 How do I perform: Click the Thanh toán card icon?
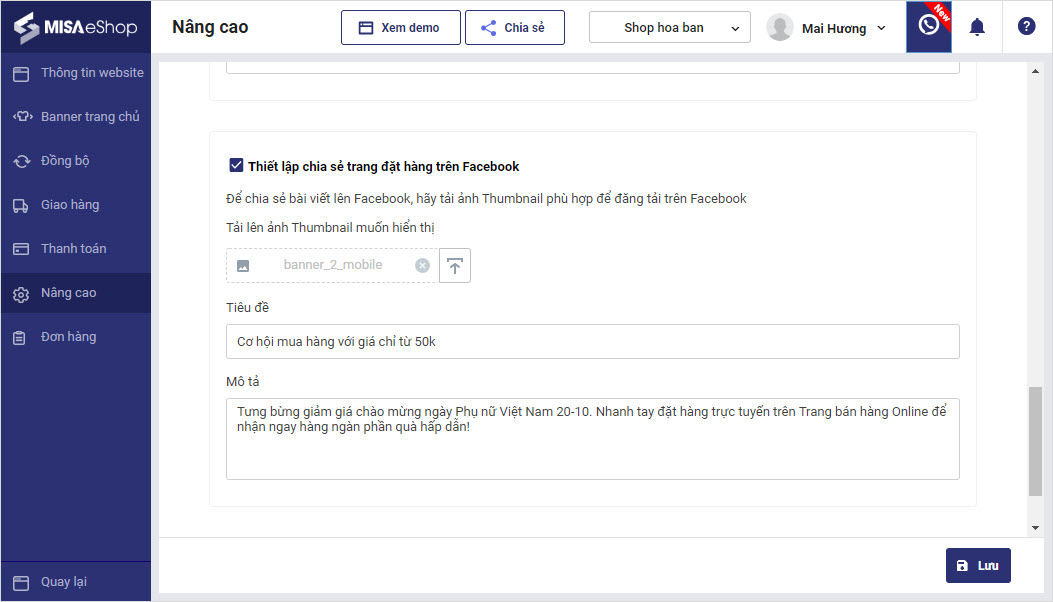[x=21, y=249]
